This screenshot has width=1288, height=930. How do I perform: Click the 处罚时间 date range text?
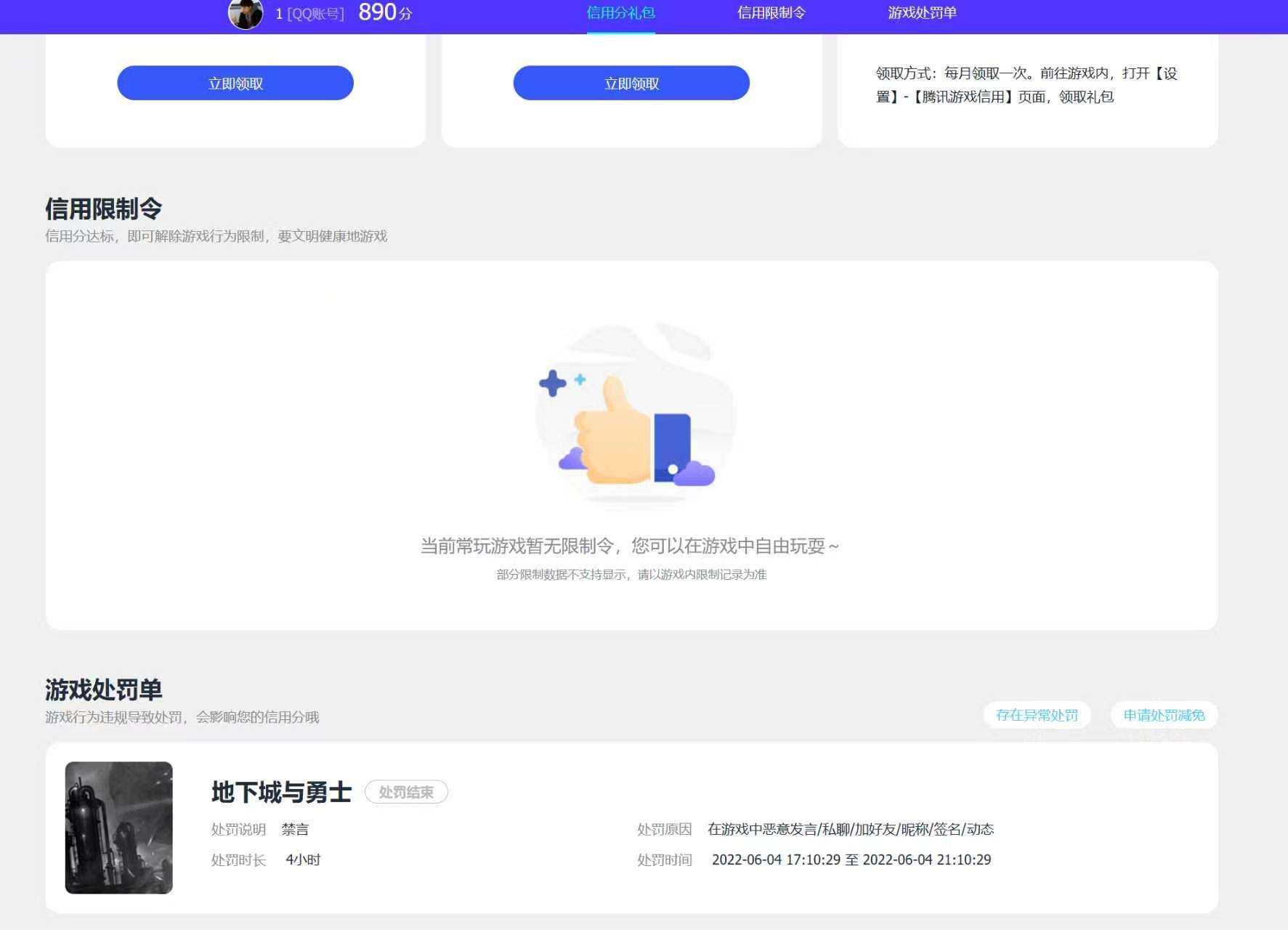851,860
